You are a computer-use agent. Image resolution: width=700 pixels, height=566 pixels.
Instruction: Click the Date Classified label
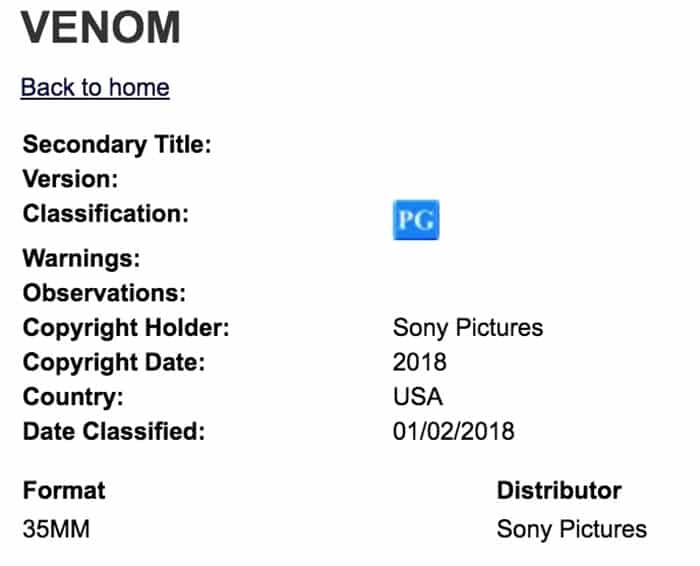click(114, 432)
